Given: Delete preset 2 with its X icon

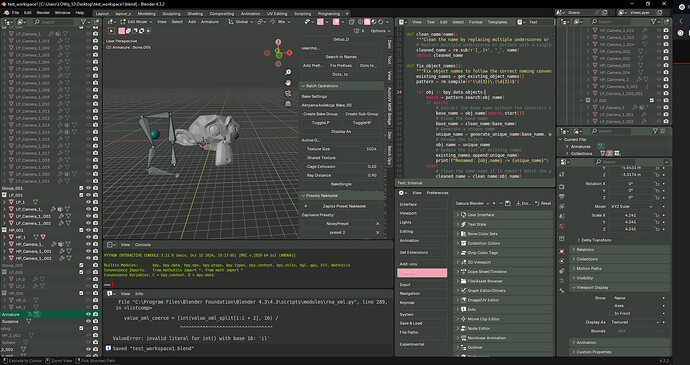Looking at the screenshot, I should click(378, 232).
